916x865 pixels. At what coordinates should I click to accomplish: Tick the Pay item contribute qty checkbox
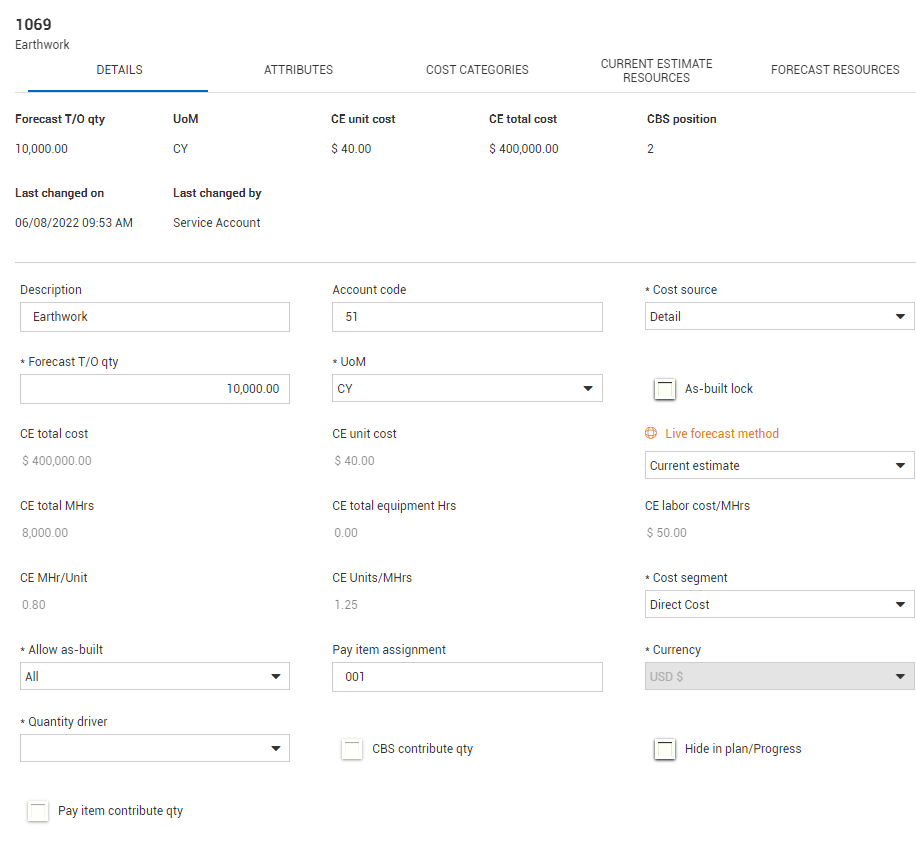[38, 811]
